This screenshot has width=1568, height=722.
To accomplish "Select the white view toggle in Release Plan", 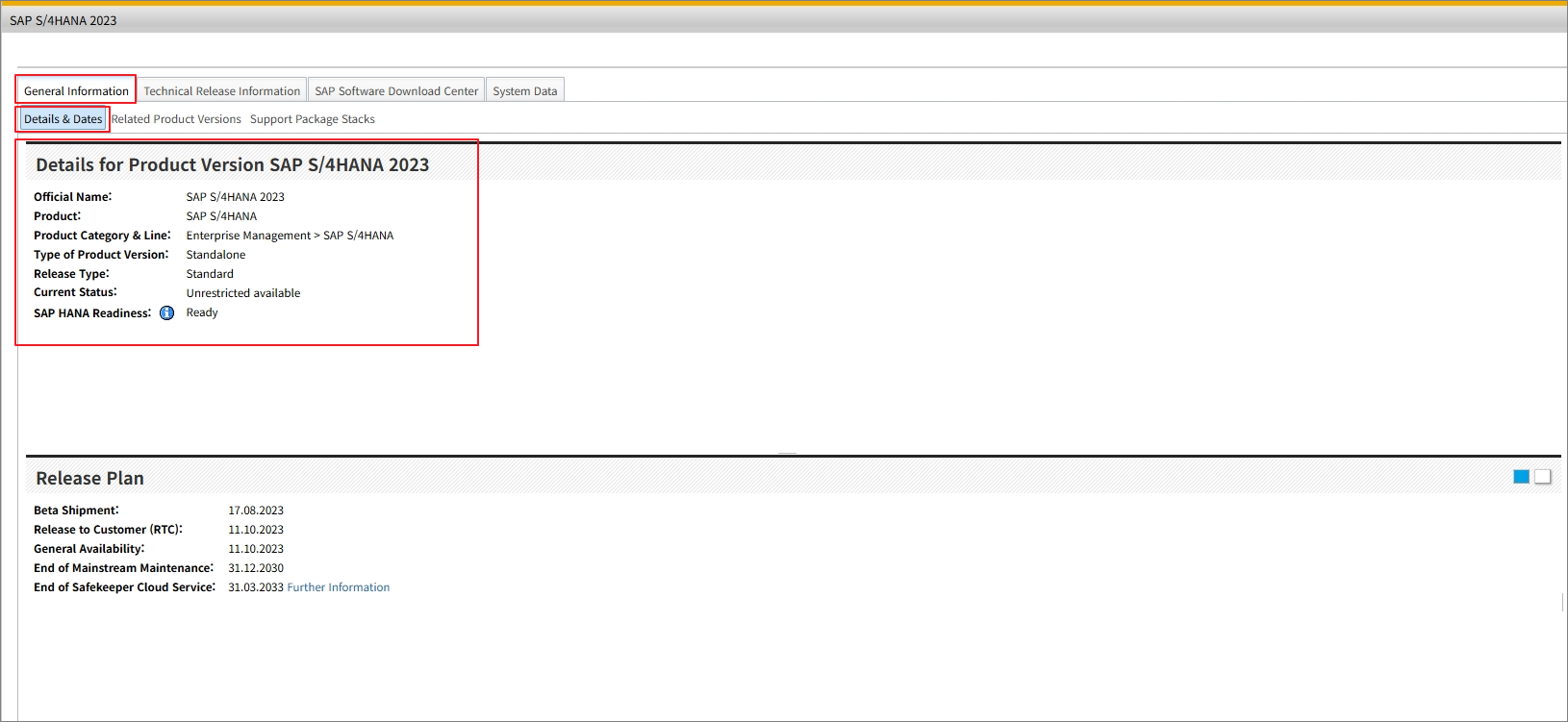I will pos(1542,477).
